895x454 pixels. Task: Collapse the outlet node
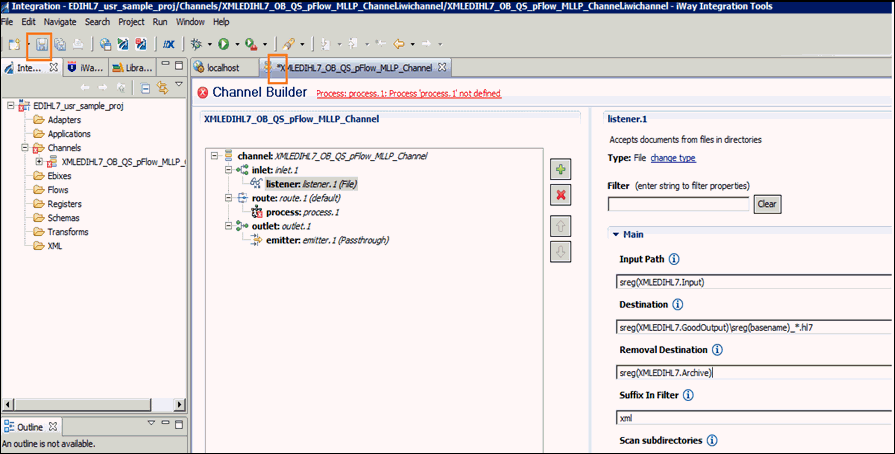(x=228, y=226)
